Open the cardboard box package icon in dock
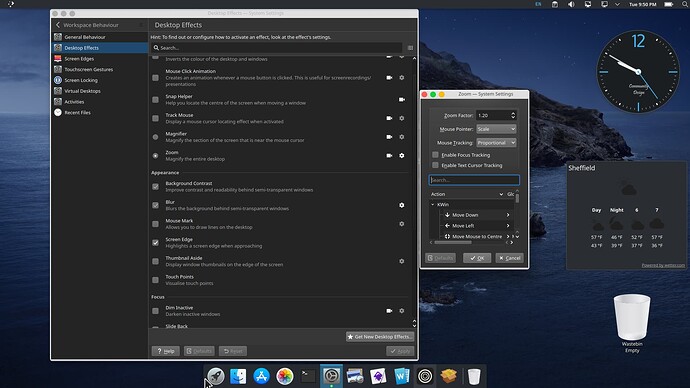Image resolution: width=690 pixels, height=388 pixels. click(x=448, y=376)
